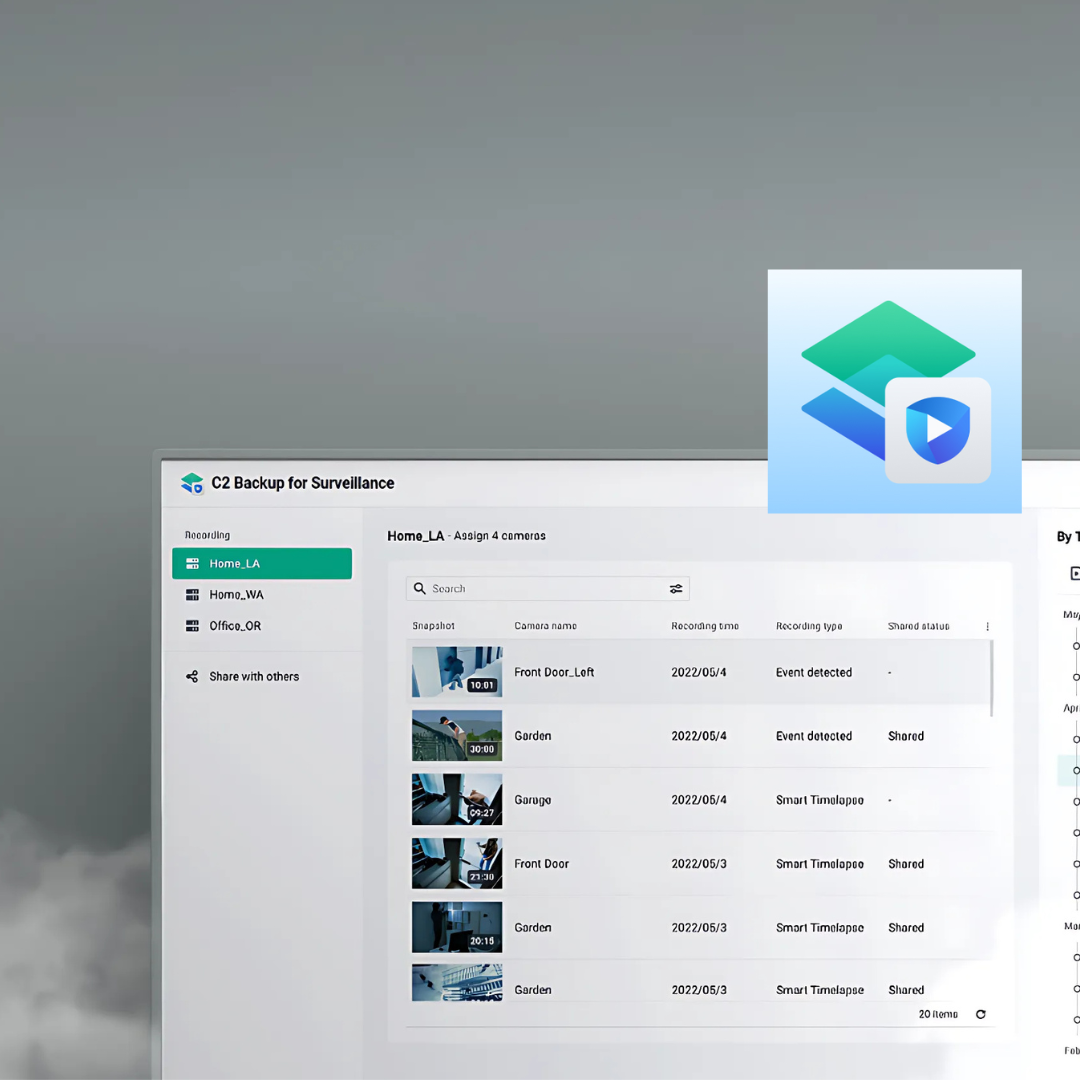Click the recordings list vertical scrollbar
The width and height of the screenshot is (1080, 1080).
point(992,678)
